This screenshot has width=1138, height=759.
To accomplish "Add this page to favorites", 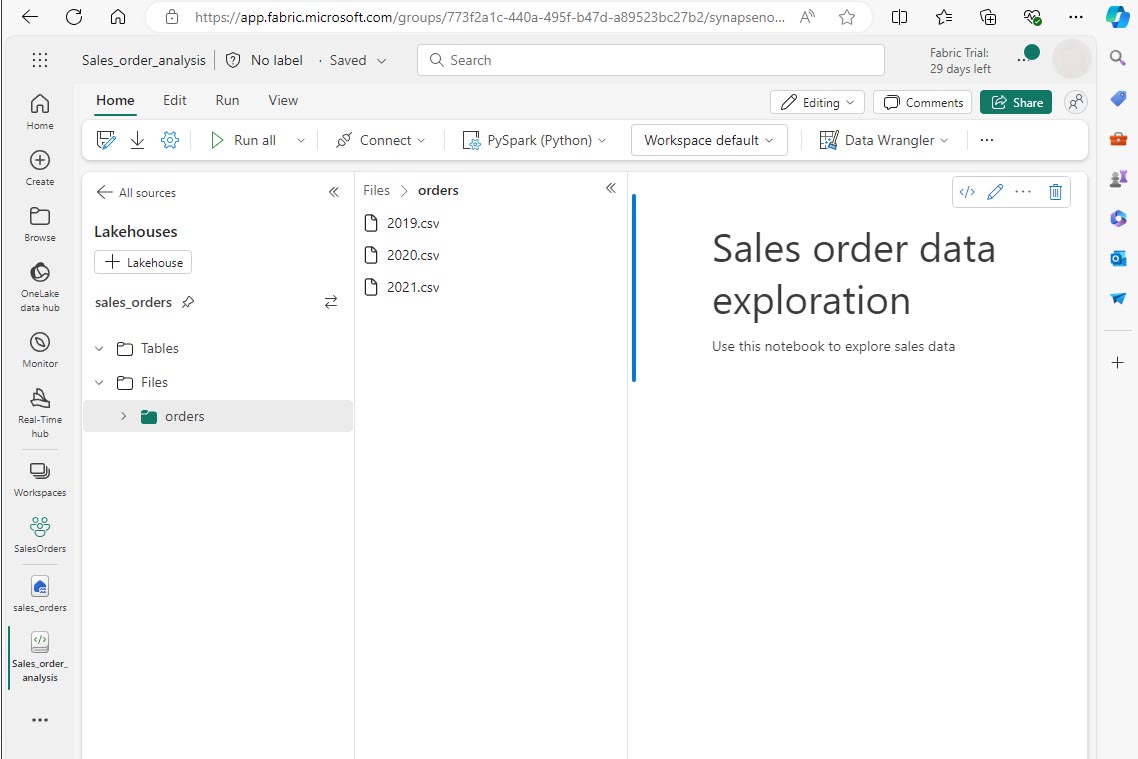I will tap(846, 17).
